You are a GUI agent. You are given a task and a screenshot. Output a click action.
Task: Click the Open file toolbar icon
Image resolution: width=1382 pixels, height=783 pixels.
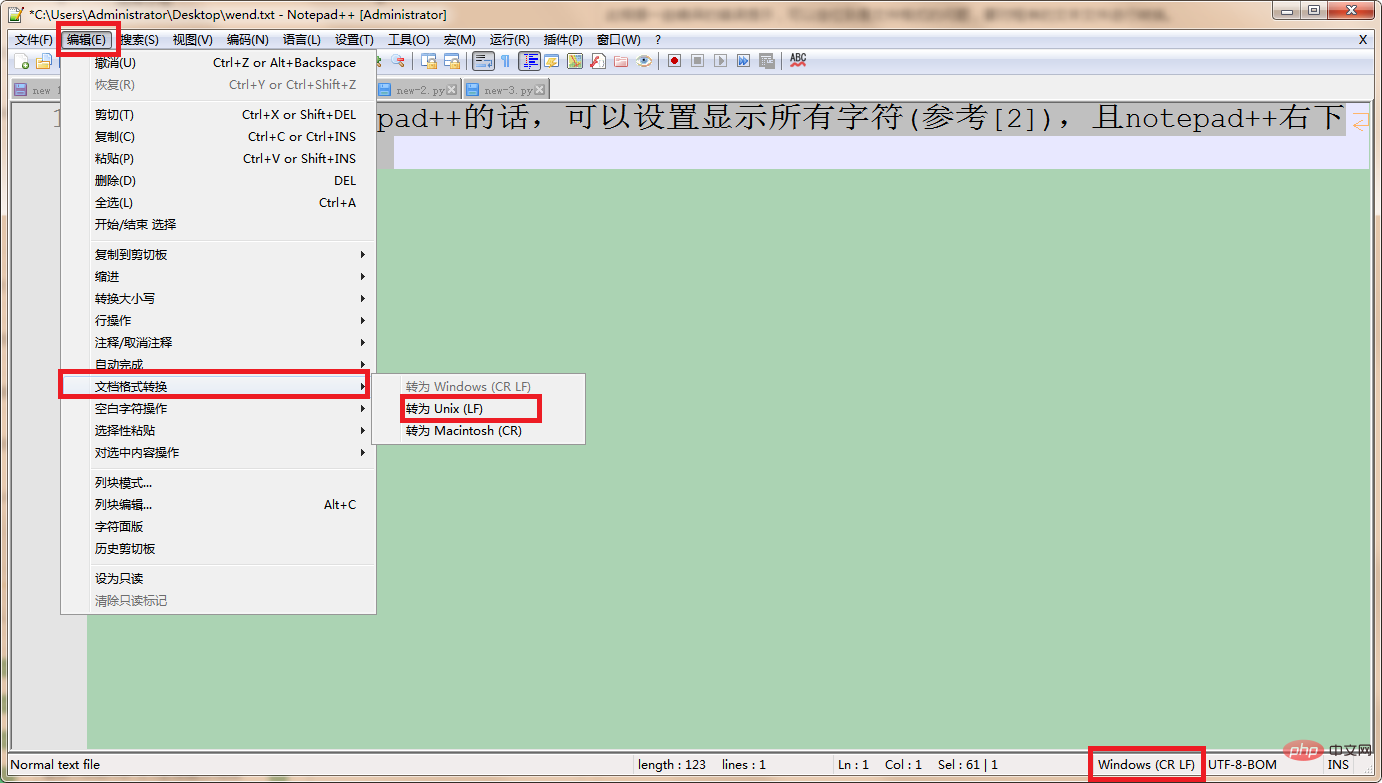44,61
